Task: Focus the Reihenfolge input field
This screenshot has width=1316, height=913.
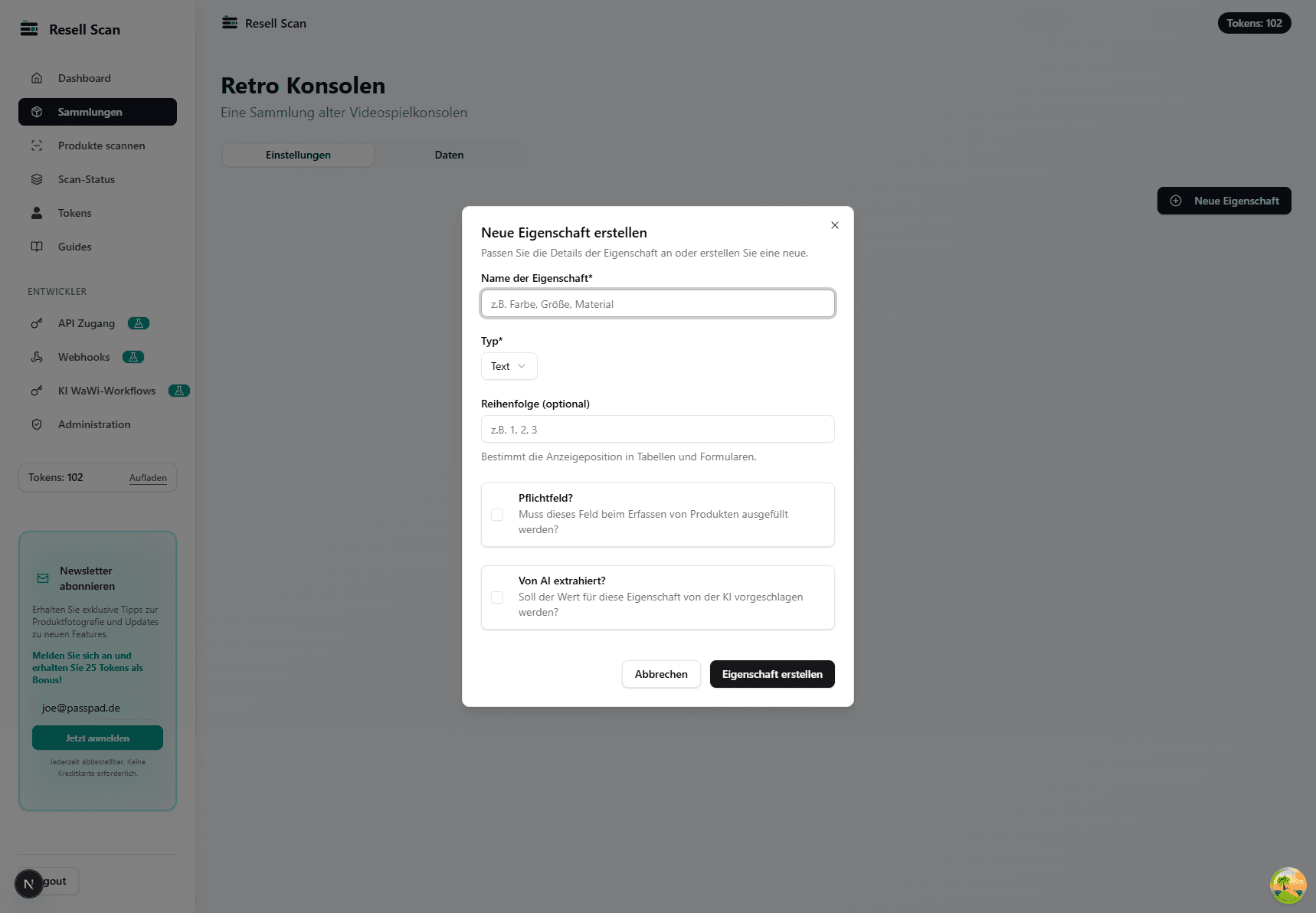Action: 657,430
